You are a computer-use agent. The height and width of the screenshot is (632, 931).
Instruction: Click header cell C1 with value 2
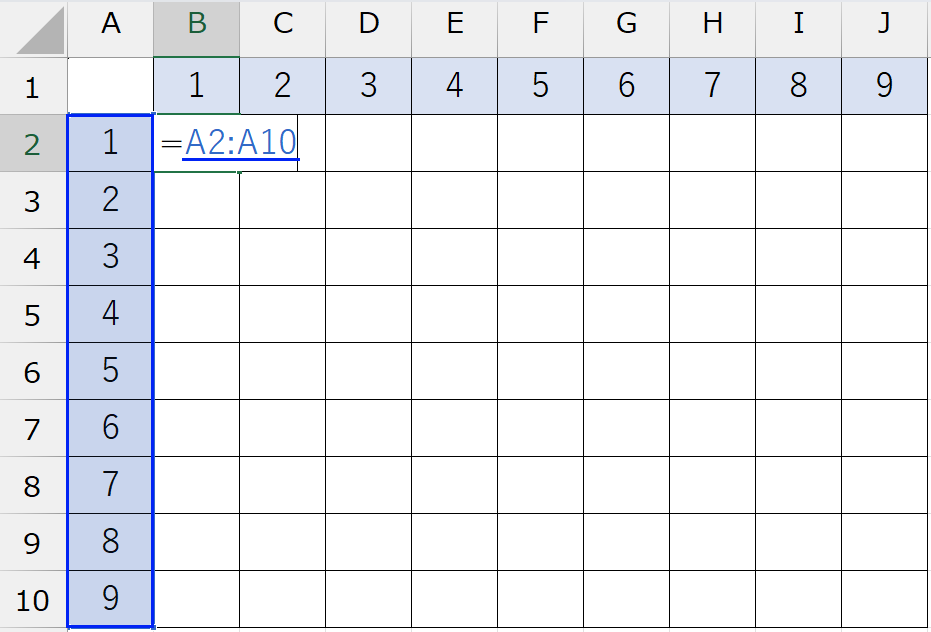(x=283, y=86)
